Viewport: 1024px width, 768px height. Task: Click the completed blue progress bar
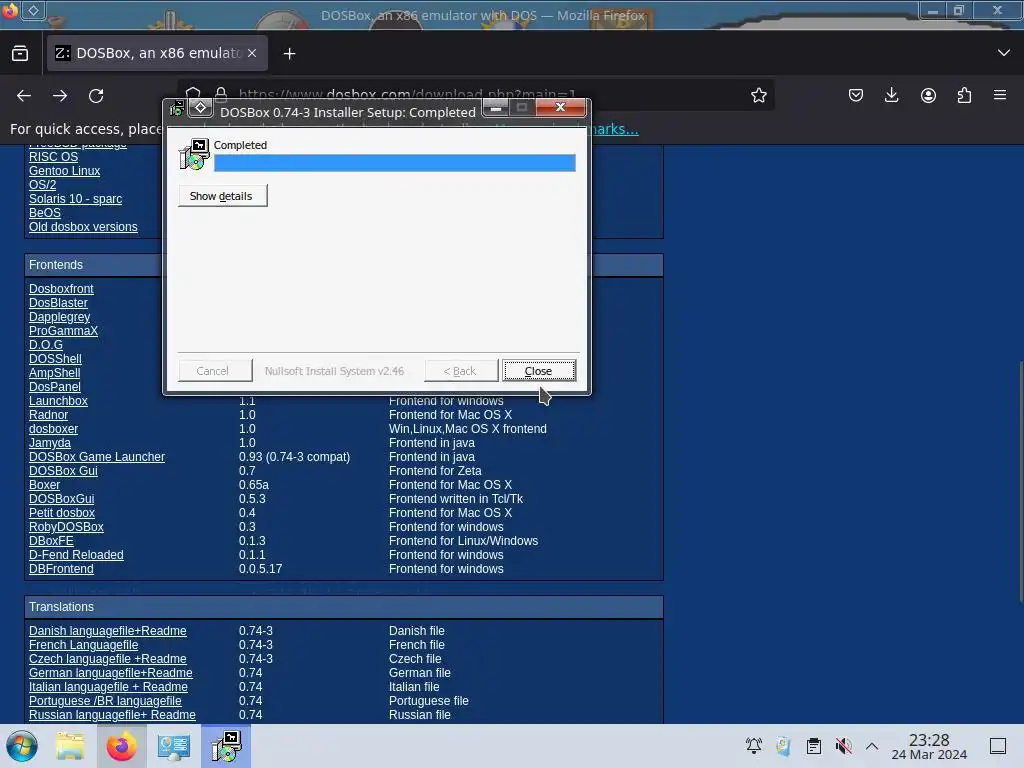(x=394, y=163)
